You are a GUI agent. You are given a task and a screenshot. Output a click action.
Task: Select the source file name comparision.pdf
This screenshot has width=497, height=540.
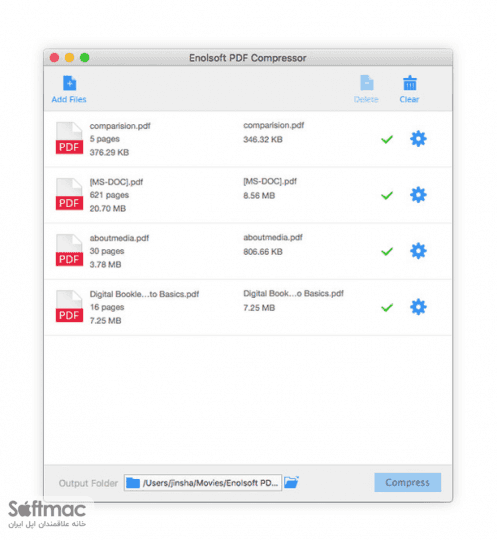click(x=120, y=126)
